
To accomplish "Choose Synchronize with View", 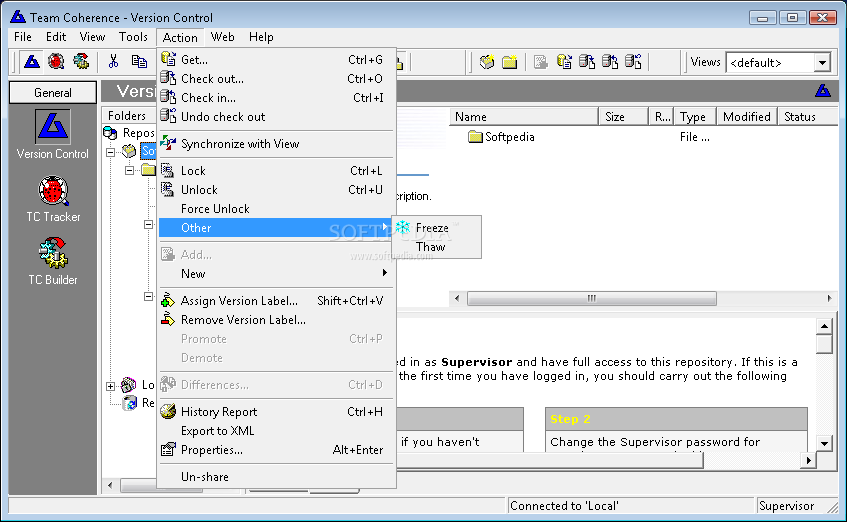I will click(277, 144).
